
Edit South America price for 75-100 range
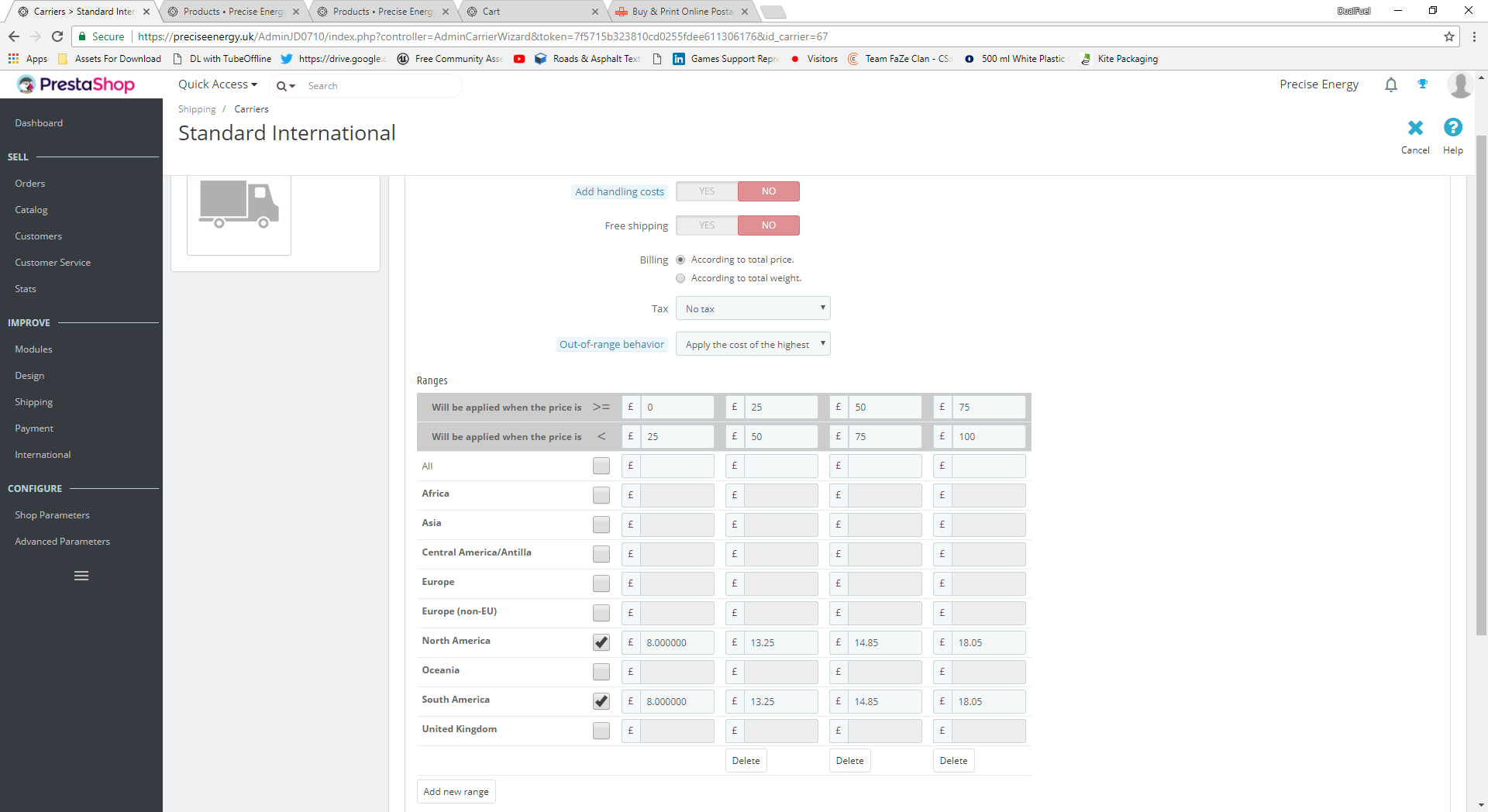pos(988,701)
